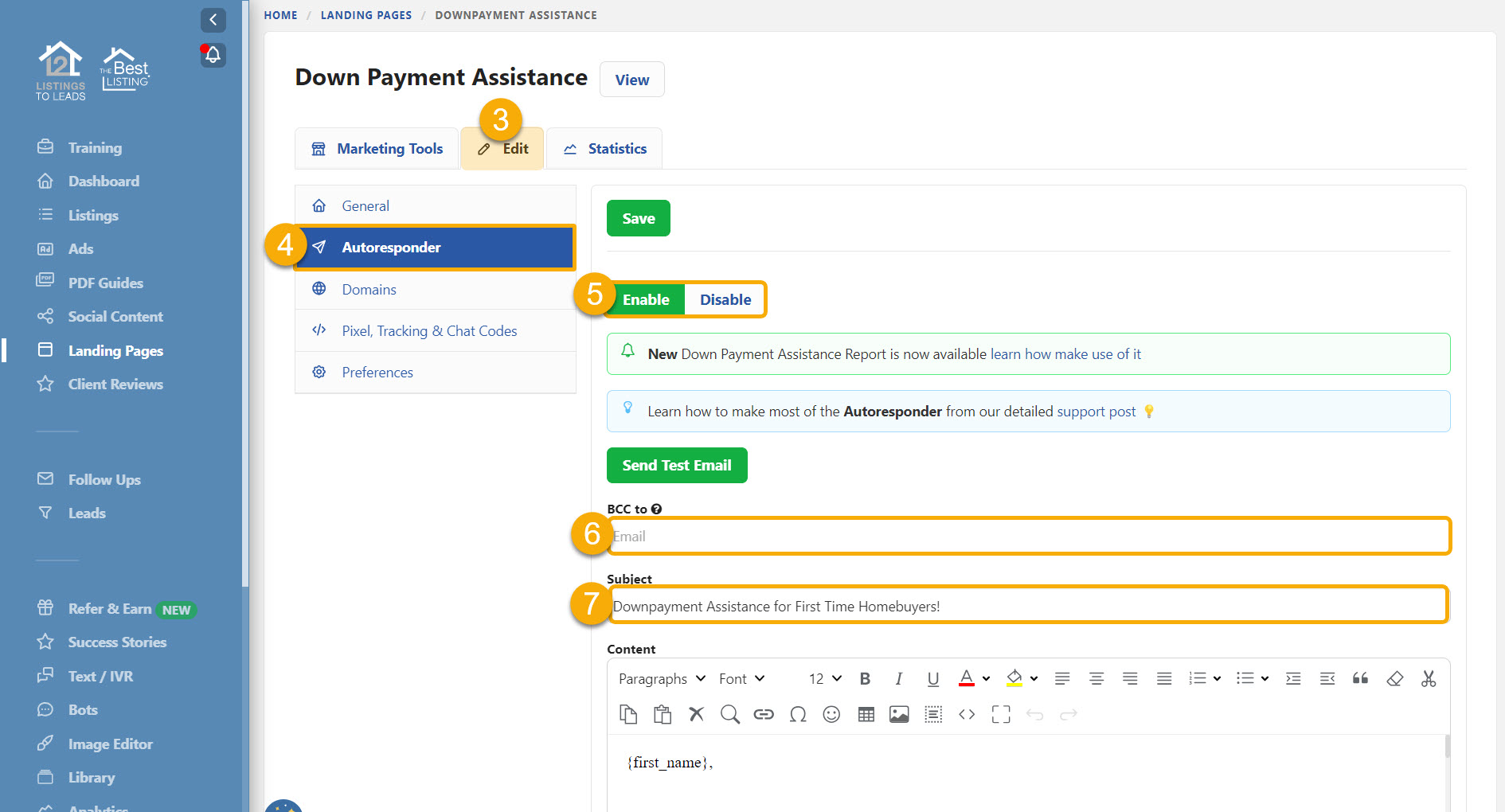The height and width of the screenshot is (812, 1505).
Task: Open the source code view icon
Action: [x=967, y=714]
